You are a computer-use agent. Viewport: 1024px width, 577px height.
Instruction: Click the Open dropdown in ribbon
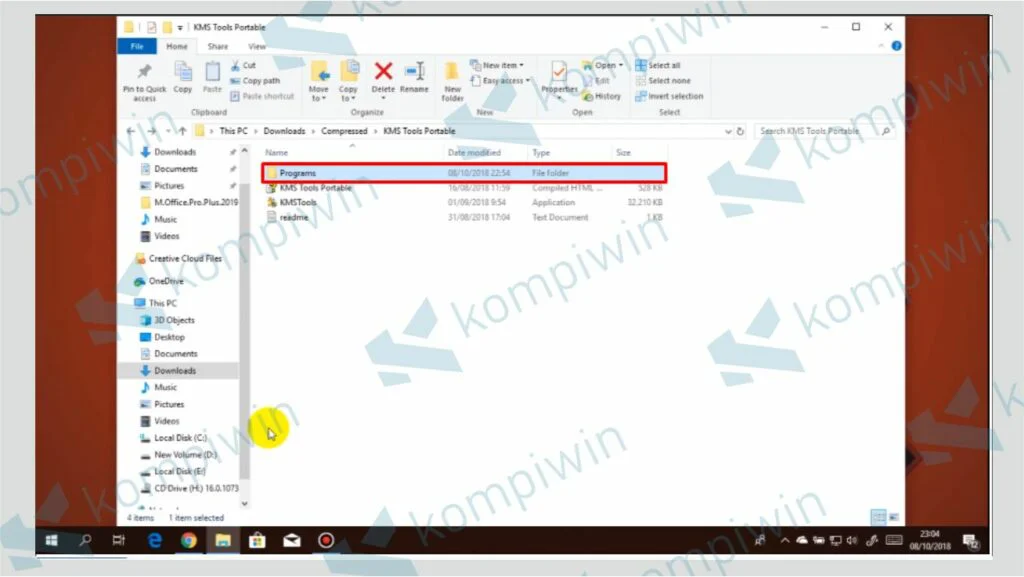602,65
